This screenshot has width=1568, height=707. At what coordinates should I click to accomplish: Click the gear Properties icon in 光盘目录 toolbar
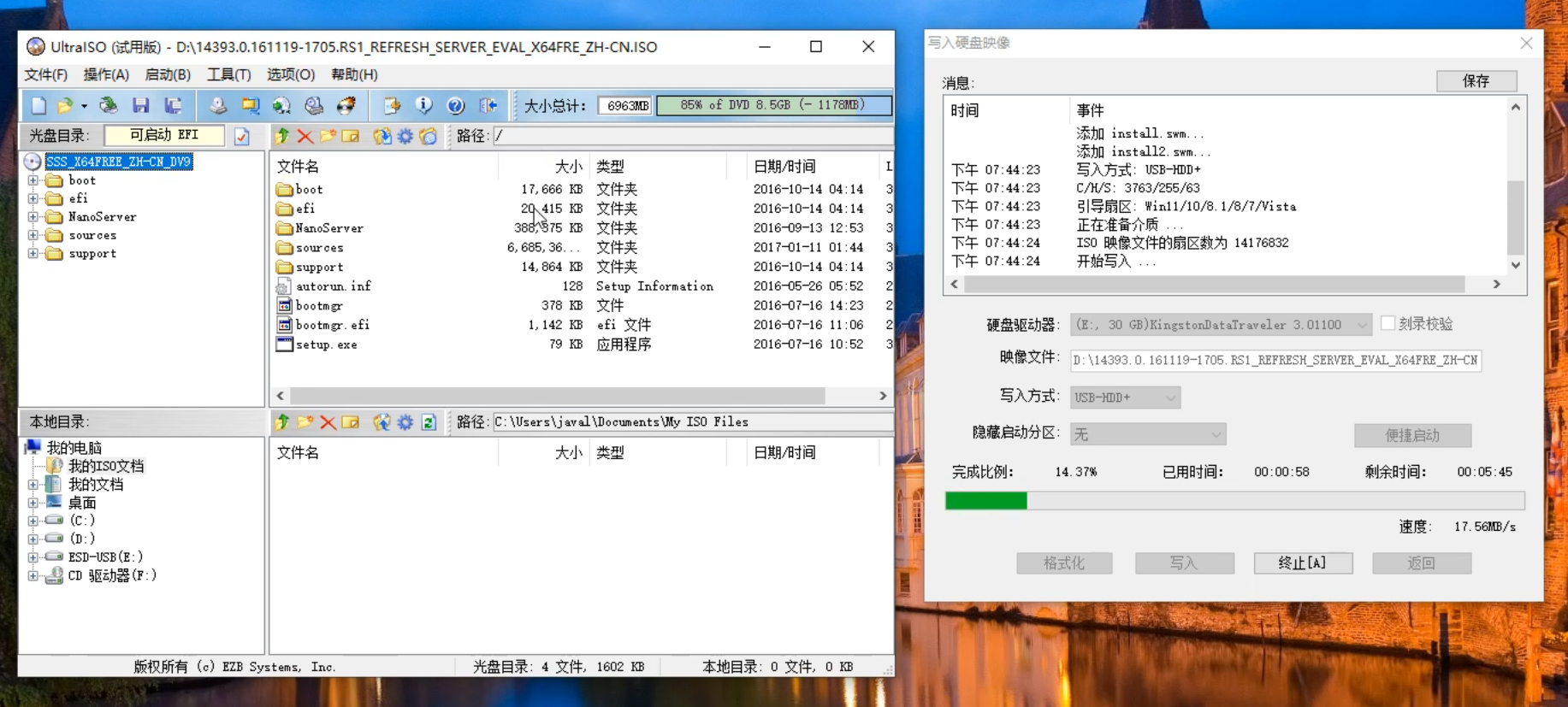pyautogui.click(x=405, y=136)
